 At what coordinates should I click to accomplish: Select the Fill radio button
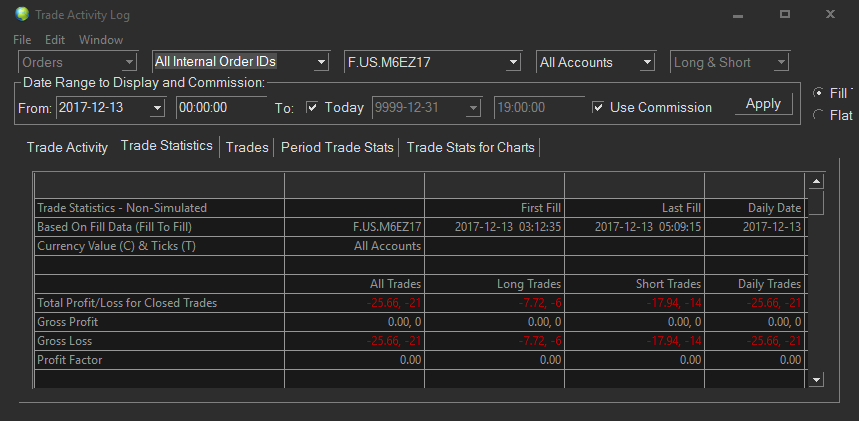[818, 93]
